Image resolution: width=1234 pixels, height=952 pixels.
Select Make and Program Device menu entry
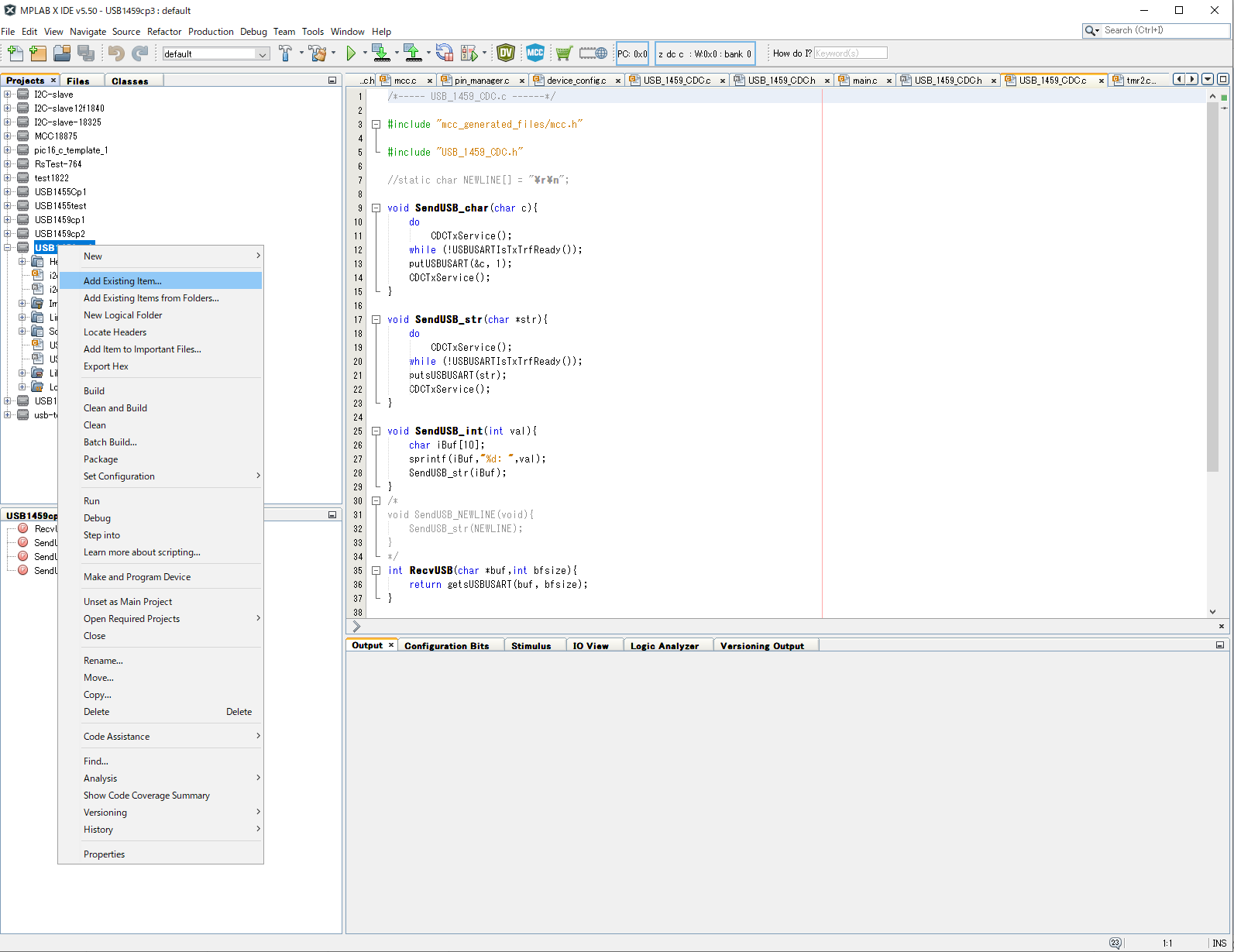click(160, 577)
